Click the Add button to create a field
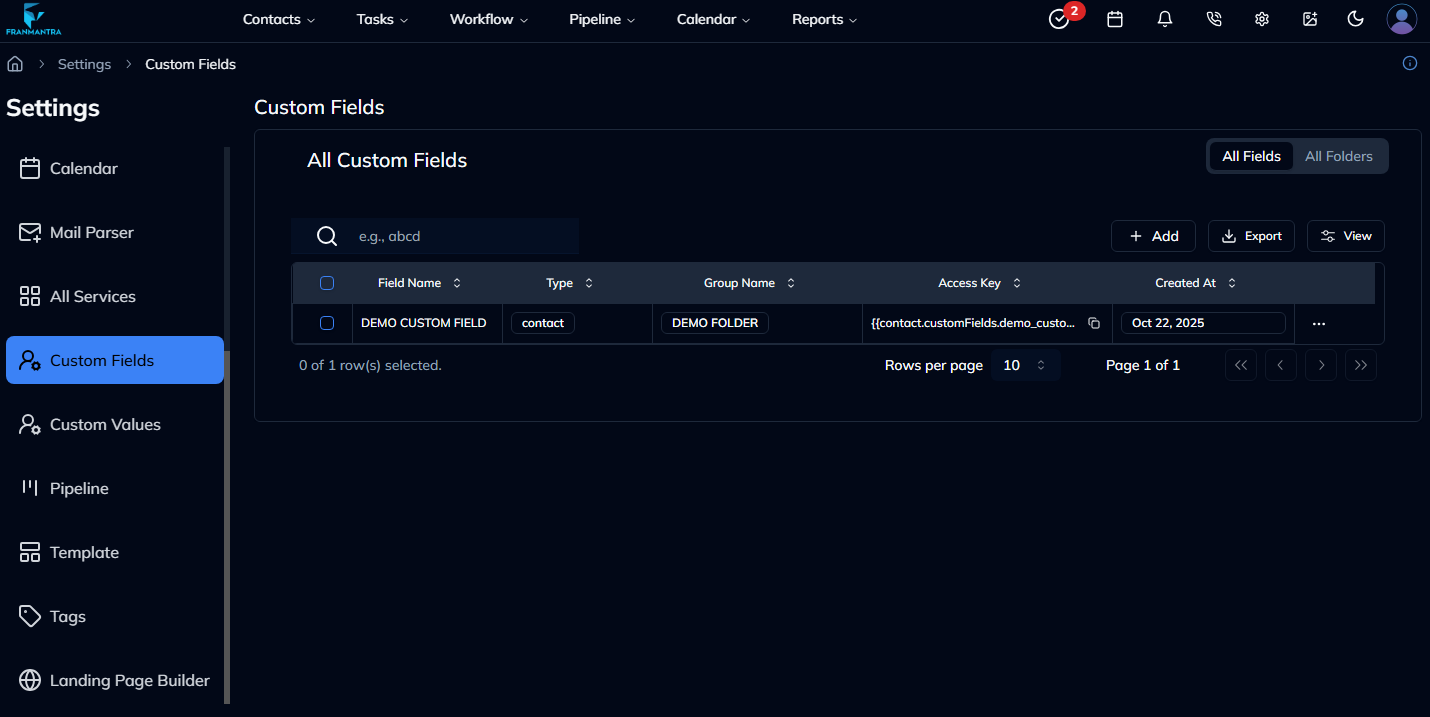 (1153, 236)
